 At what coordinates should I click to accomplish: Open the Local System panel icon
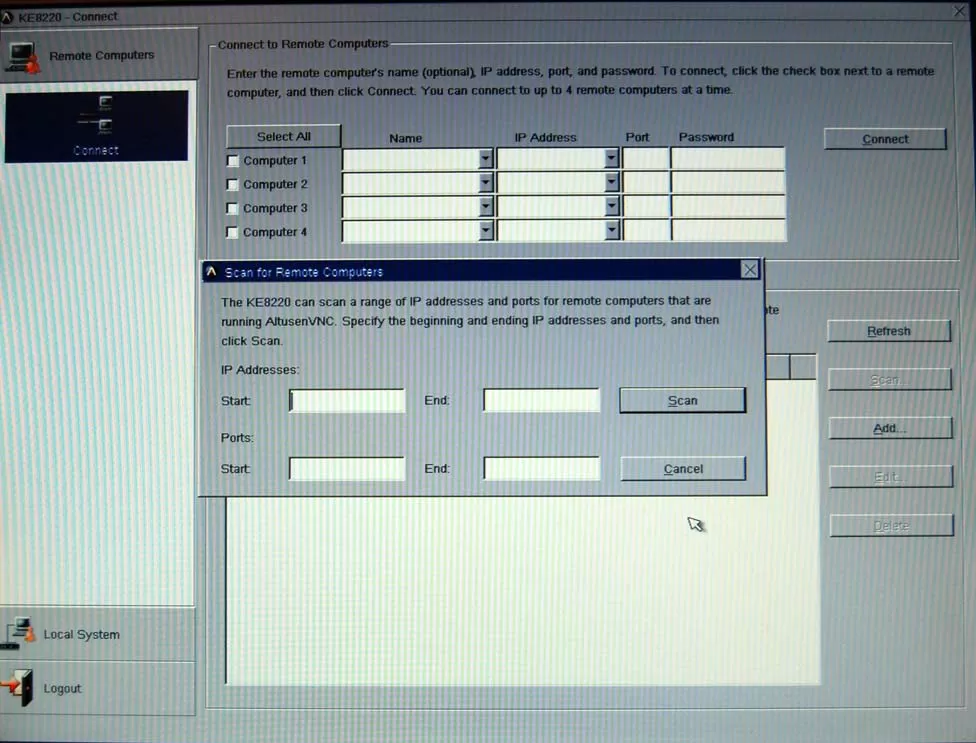pyautogui.click(x=20, y=634)
